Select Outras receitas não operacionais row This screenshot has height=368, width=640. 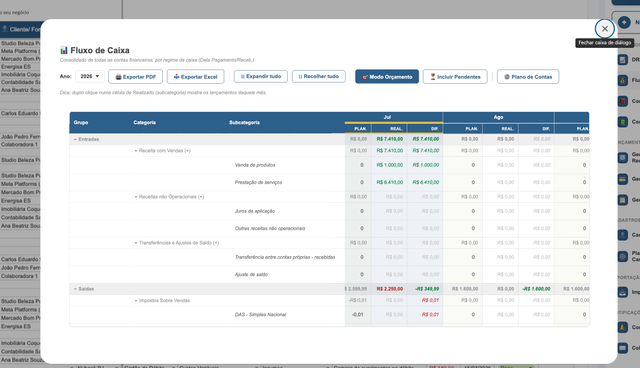tap(270, 228)
